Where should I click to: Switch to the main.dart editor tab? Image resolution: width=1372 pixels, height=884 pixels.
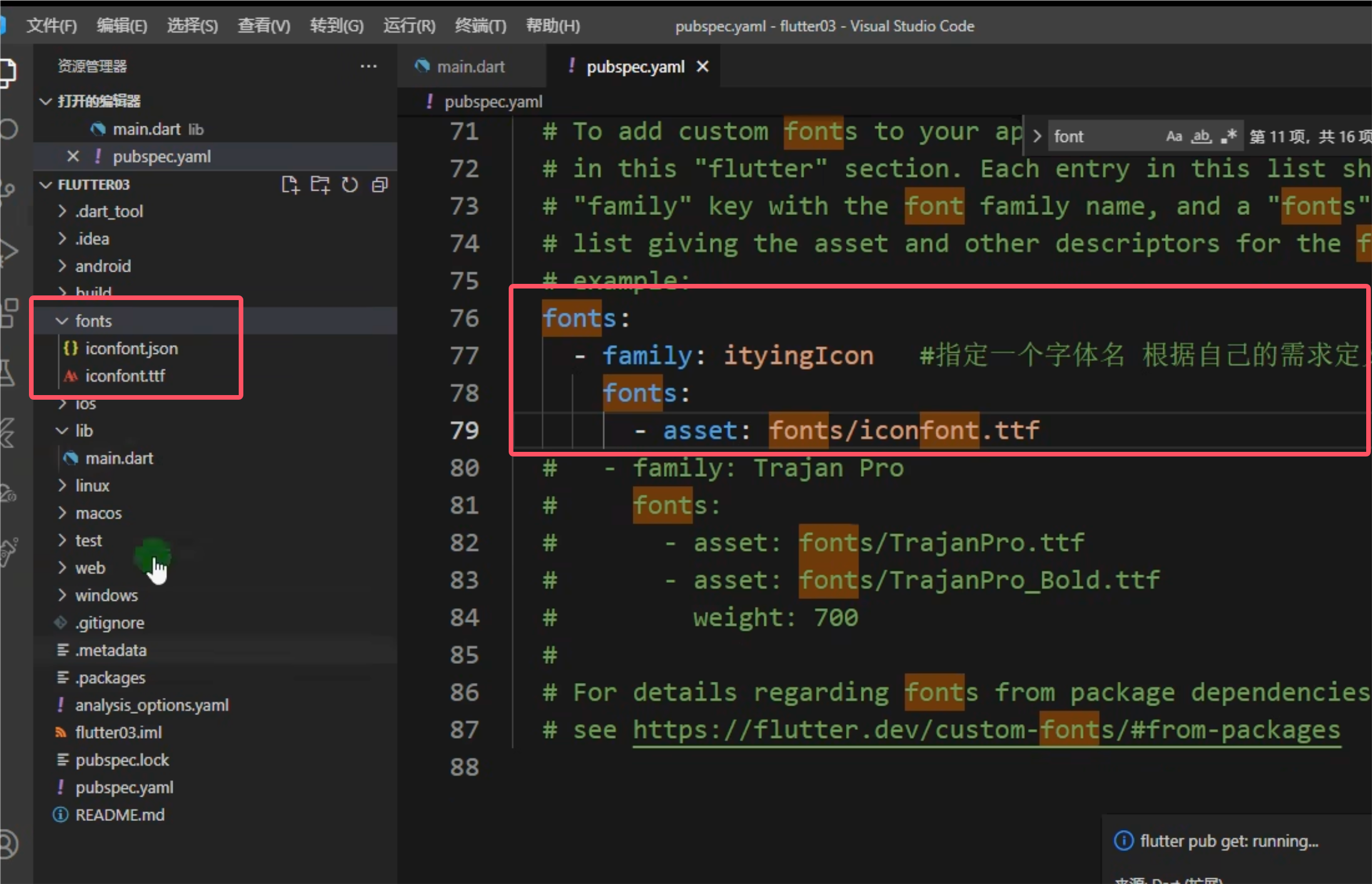(471, 67)
